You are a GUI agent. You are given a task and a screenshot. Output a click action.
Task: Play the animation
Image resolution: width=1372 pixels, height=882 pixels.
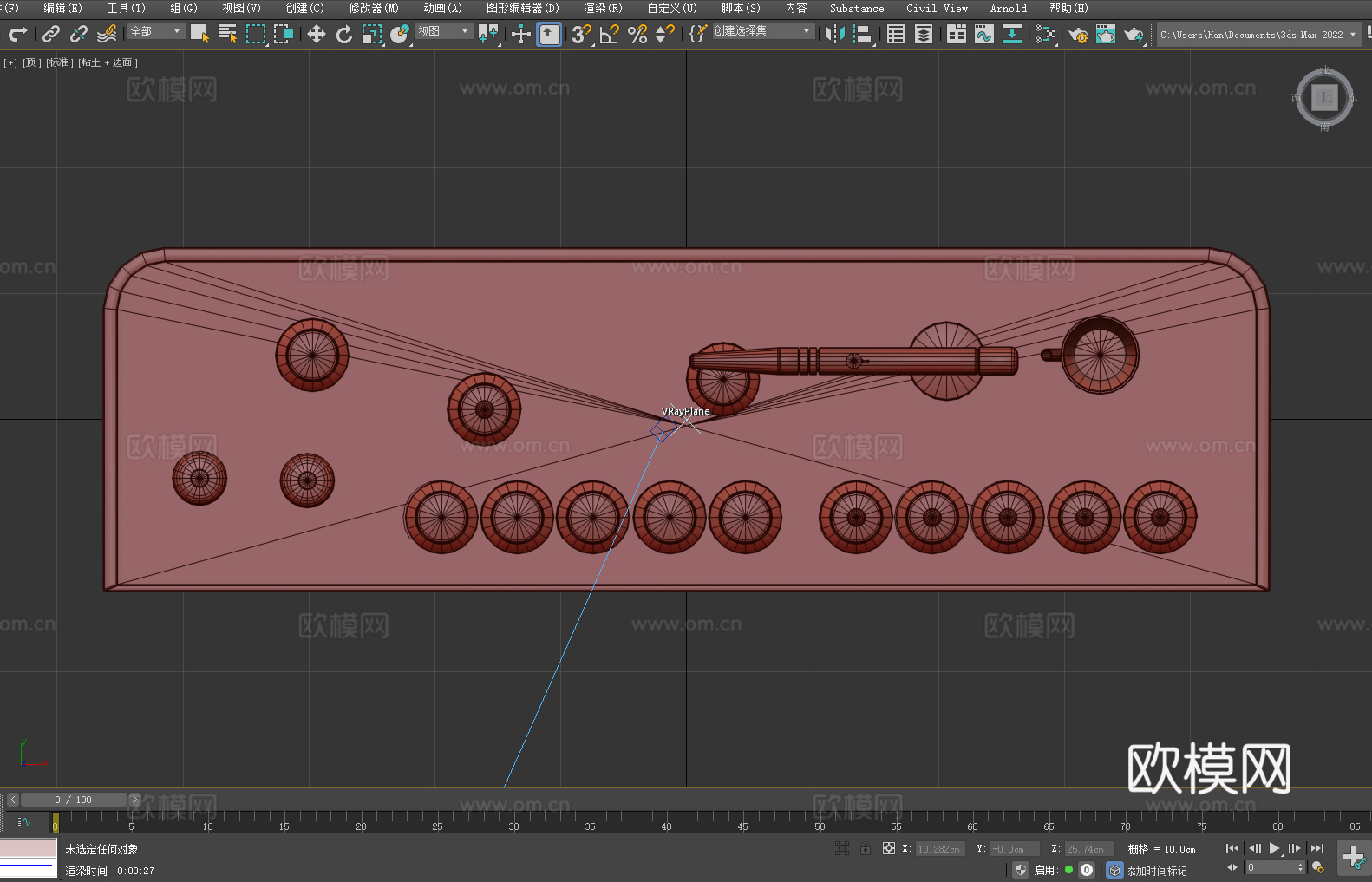click(1274, 848)
